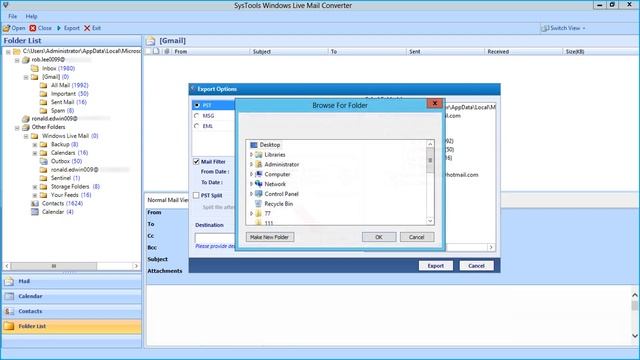Switch to the Mail pane tab
640x360 pixels.
[72, 281]
